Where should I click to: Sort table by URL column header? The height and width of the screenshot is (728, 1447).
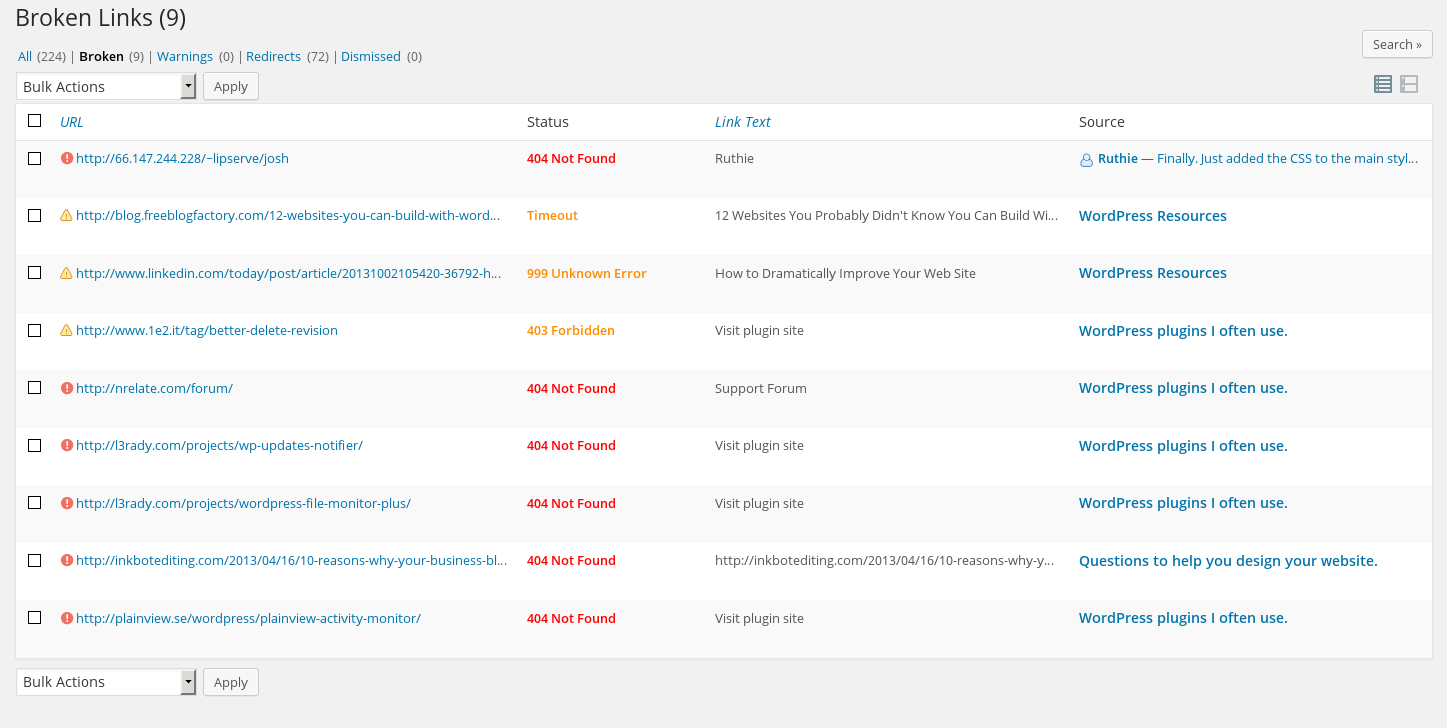coord(72,122)
